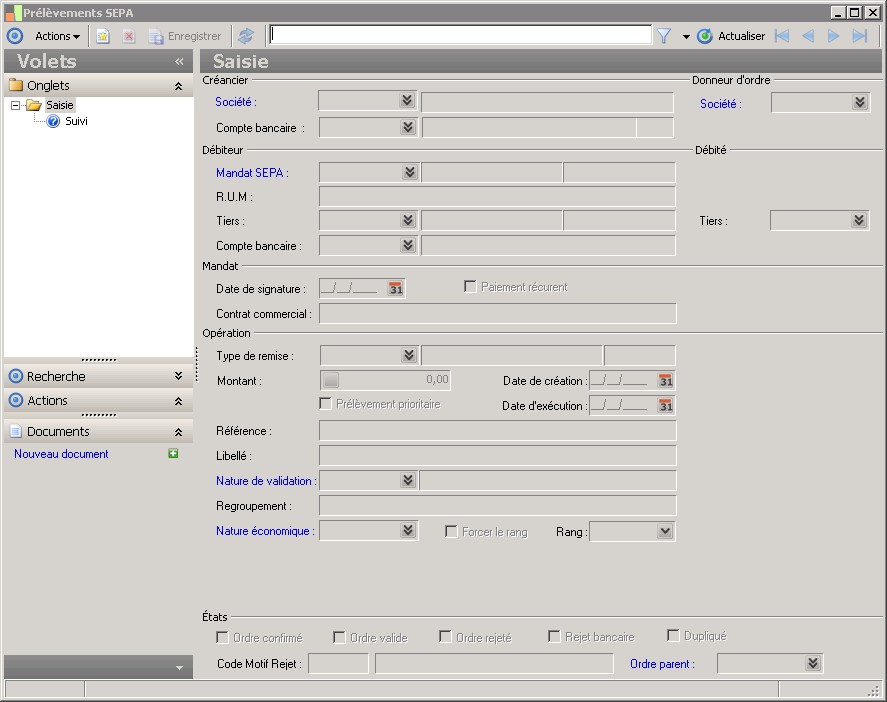Click the Actualiser button
The width and height of the screenshot is (887, 702).
pos(731,36)
